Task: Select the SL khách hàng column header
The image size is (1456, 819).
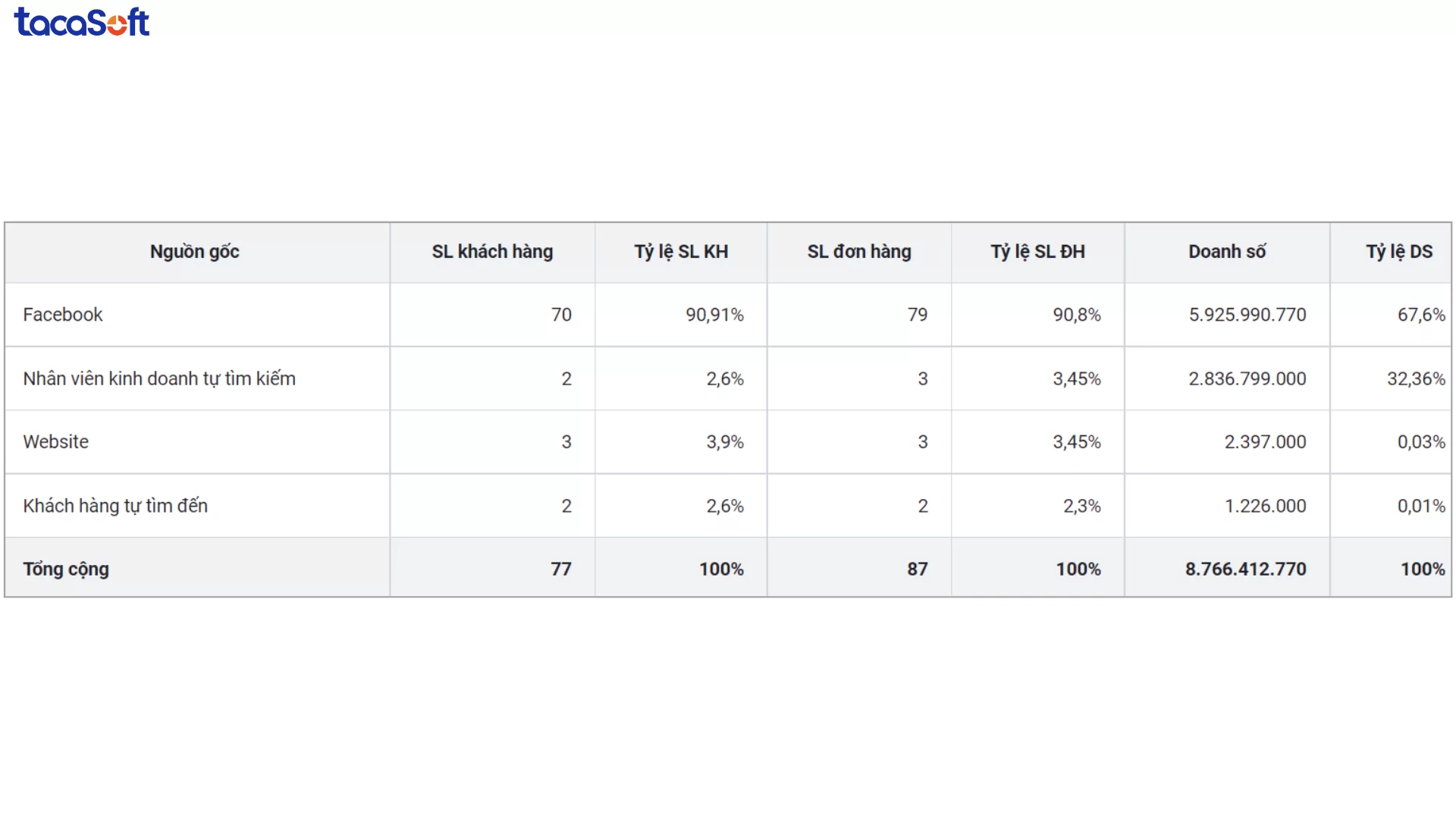Action: pos(492,252)
